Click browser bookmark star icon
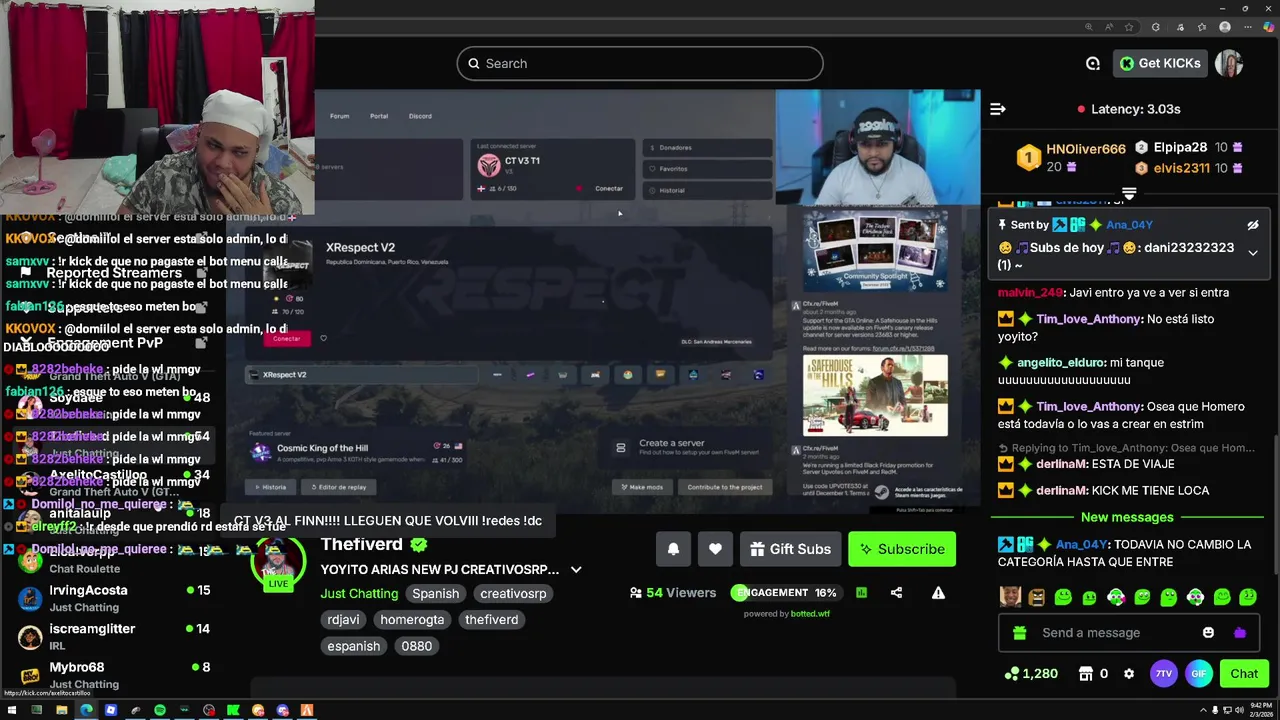Image resolution: width=1280 pixels, height=720 pixels. point(1129,27)
